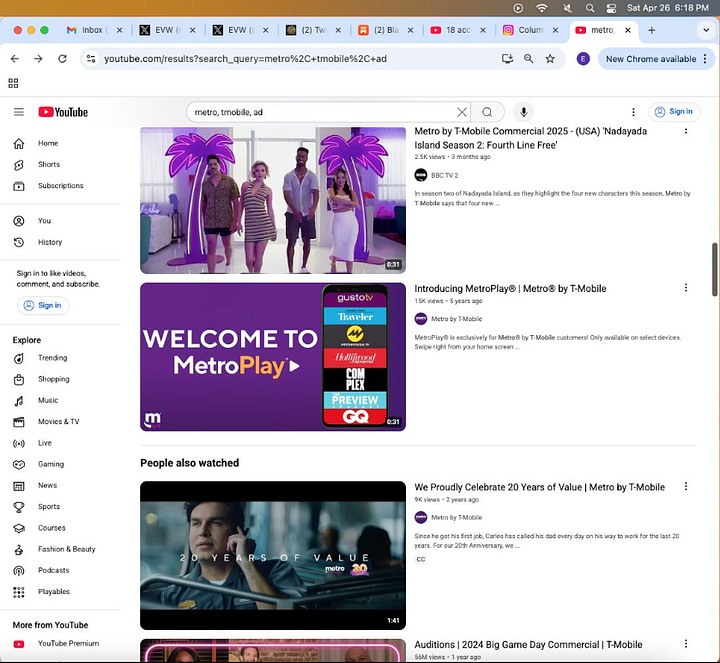Open tab search dropdown chevron
The height and width of the screenshot is (663, 720).
coord(706,30)
